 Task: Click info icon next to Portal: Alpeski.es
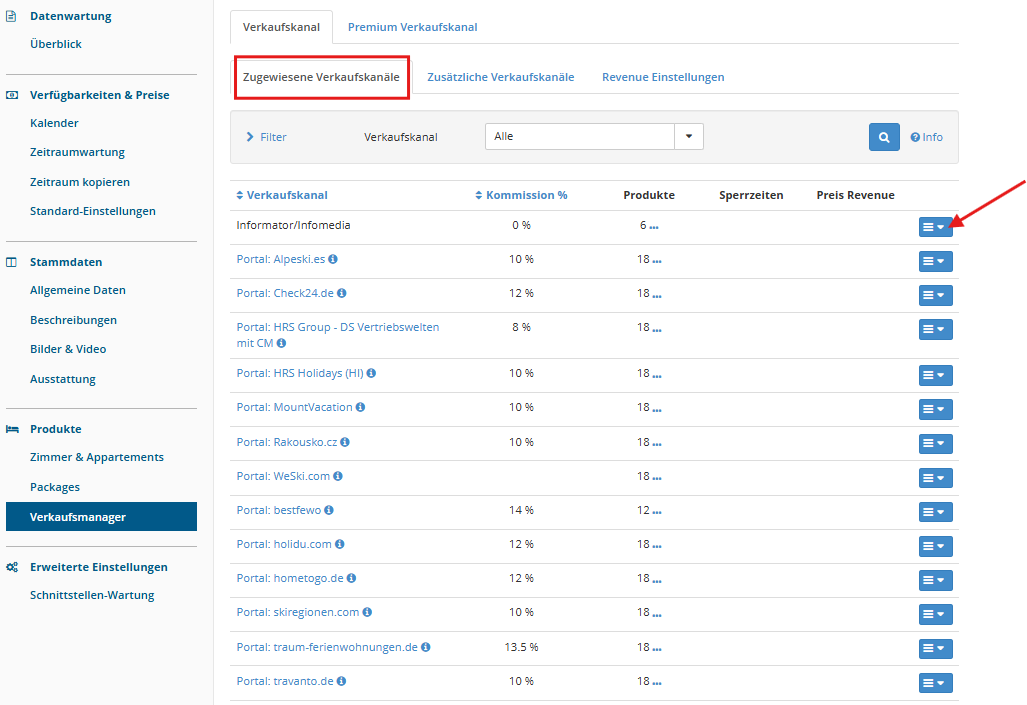[333, 259]
